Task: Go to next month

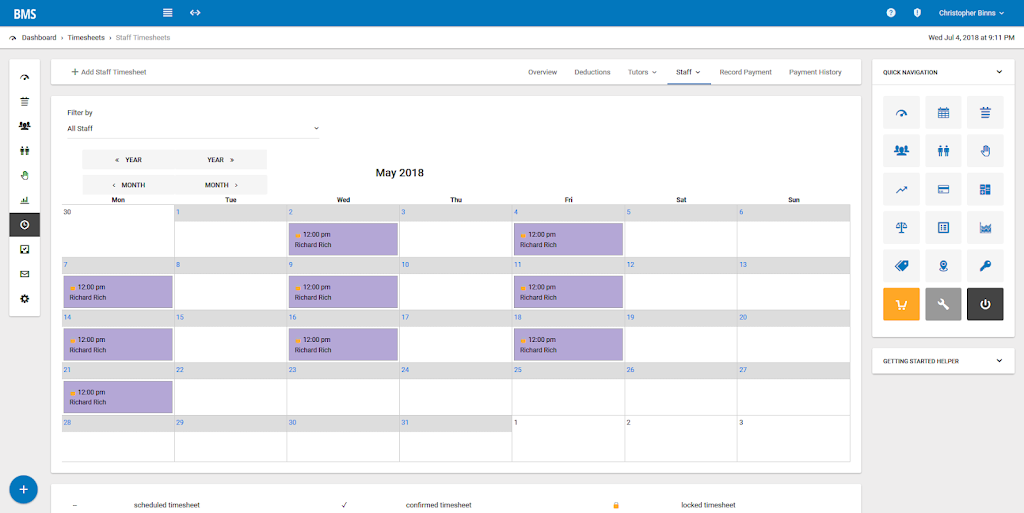Action: pos(221,185)
